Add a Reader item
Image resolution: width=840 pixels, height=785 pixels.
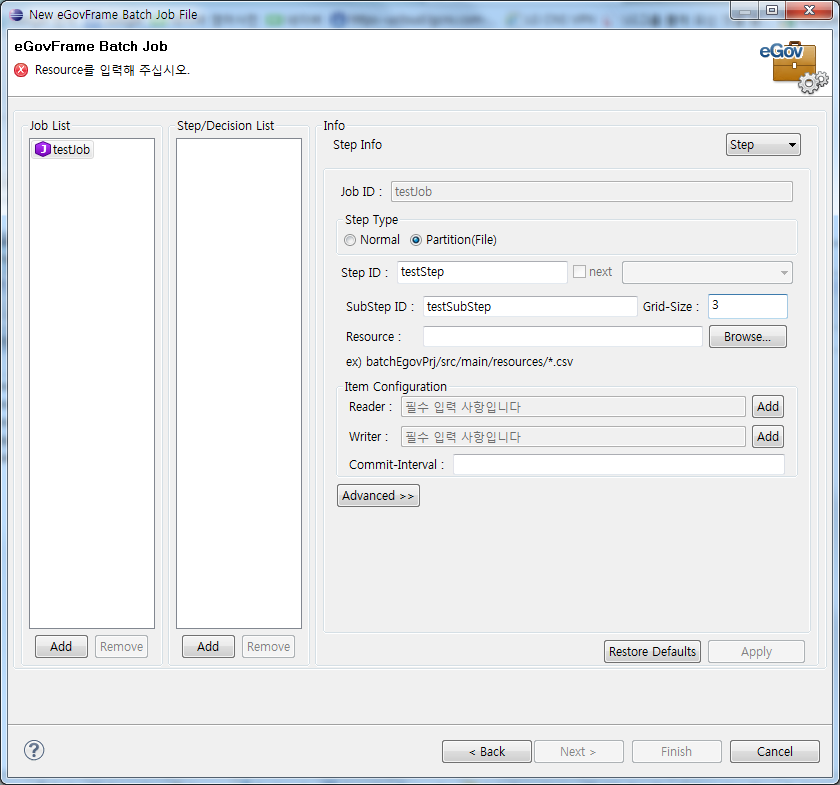tap(768, 407)
